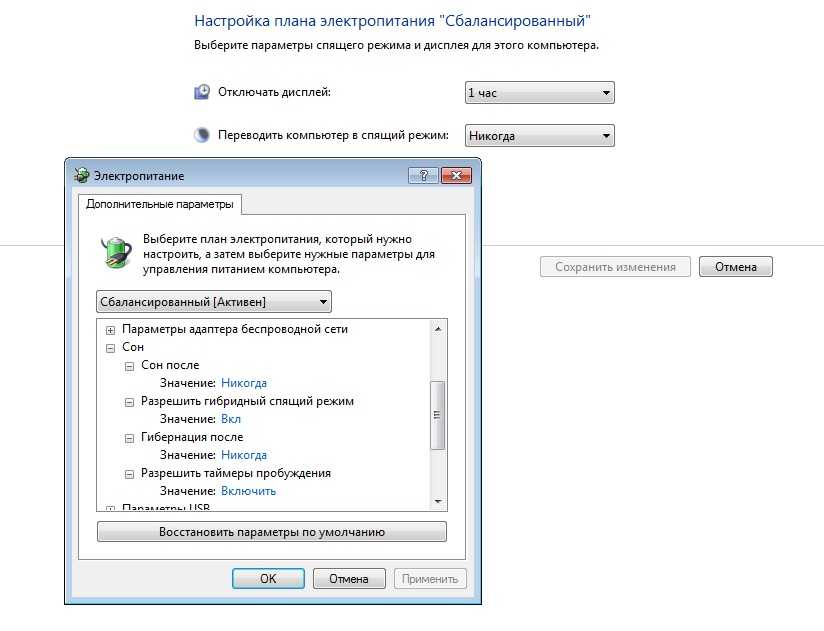The height and width of the screenshot is (631, 824).
Task: Select the Дополнительные параметры tab
Action: [160, 204]
